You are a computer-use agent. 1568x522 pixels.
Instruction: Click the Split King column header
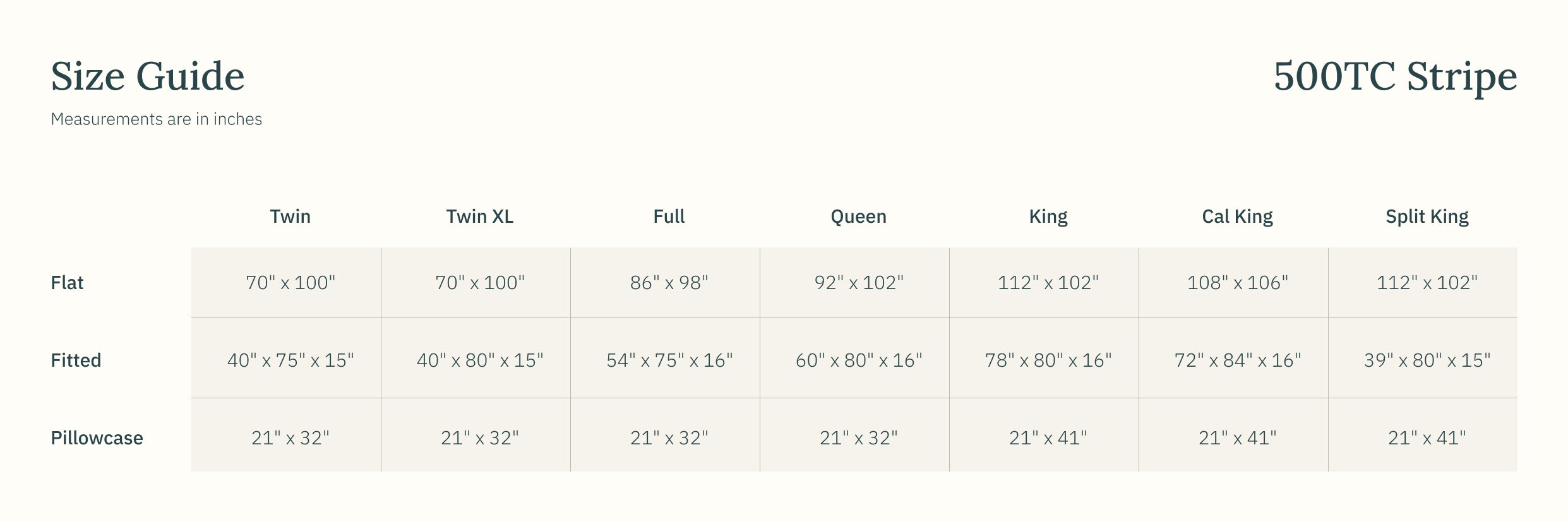tap(1427, 217)
